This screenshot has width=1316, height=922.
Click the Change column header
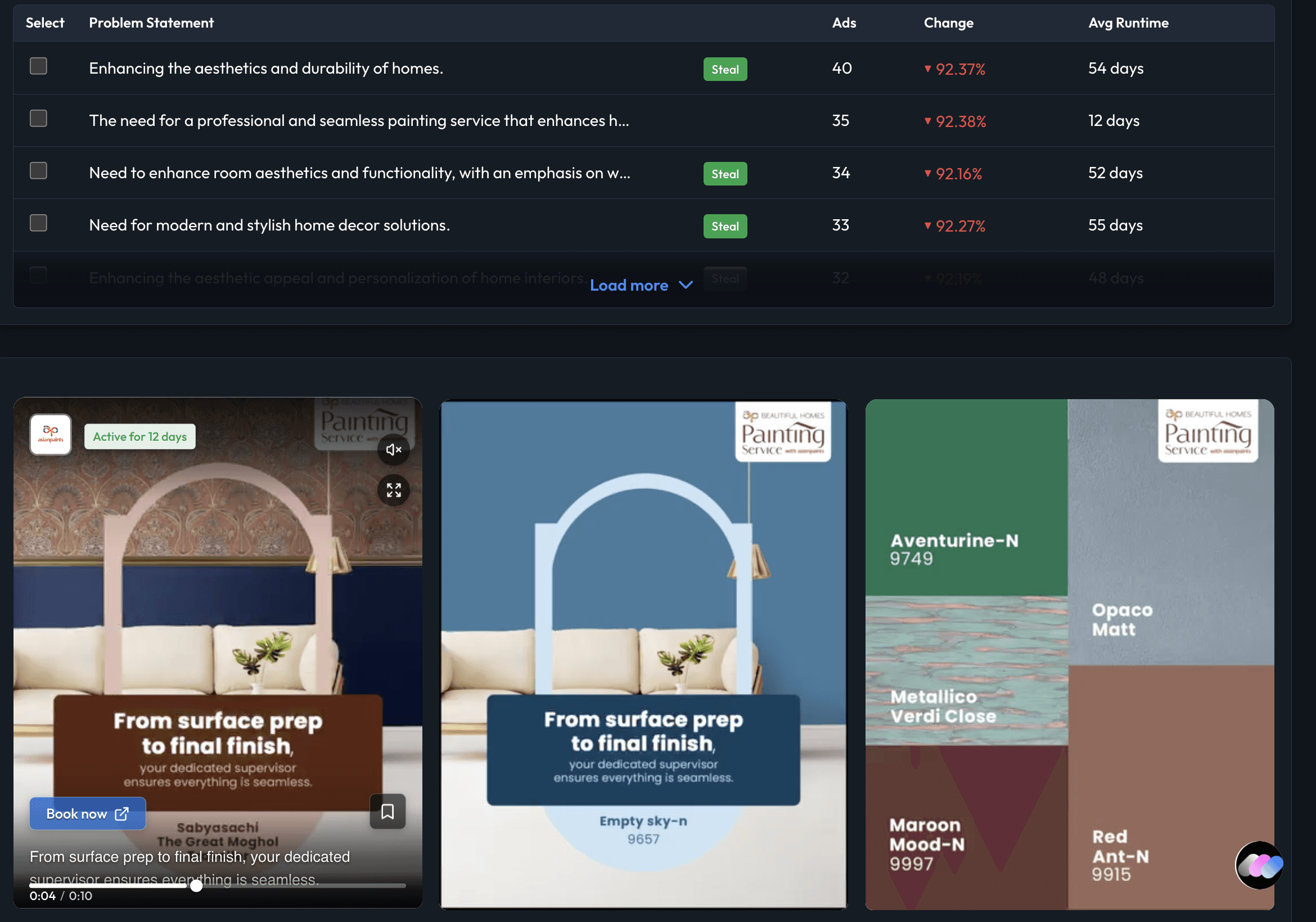tap(948, 23)
